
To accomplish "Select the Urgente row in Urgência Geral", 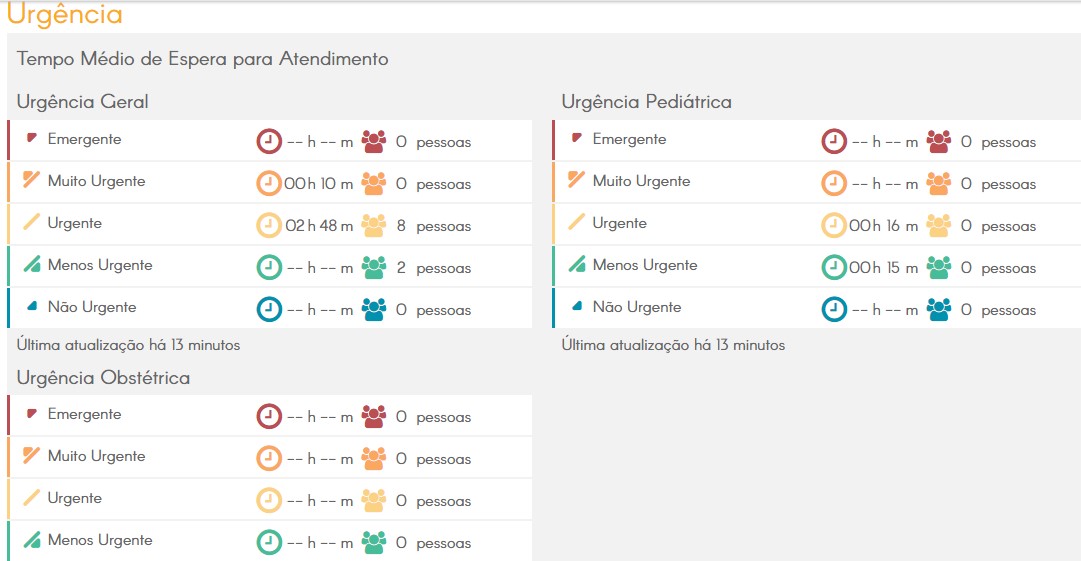I will pyautogui.click(x=270, y=225).
